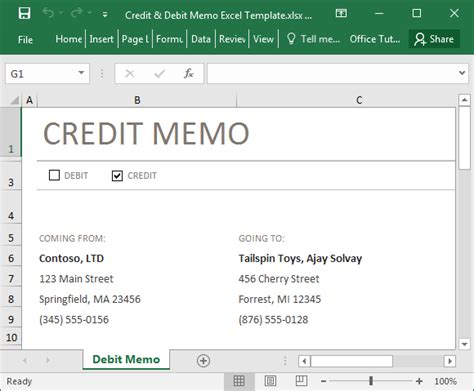The height and width of the screenshot is (391, 474).
Task: Click horizontal scrollbar right arrow
Action: point(450,361)
